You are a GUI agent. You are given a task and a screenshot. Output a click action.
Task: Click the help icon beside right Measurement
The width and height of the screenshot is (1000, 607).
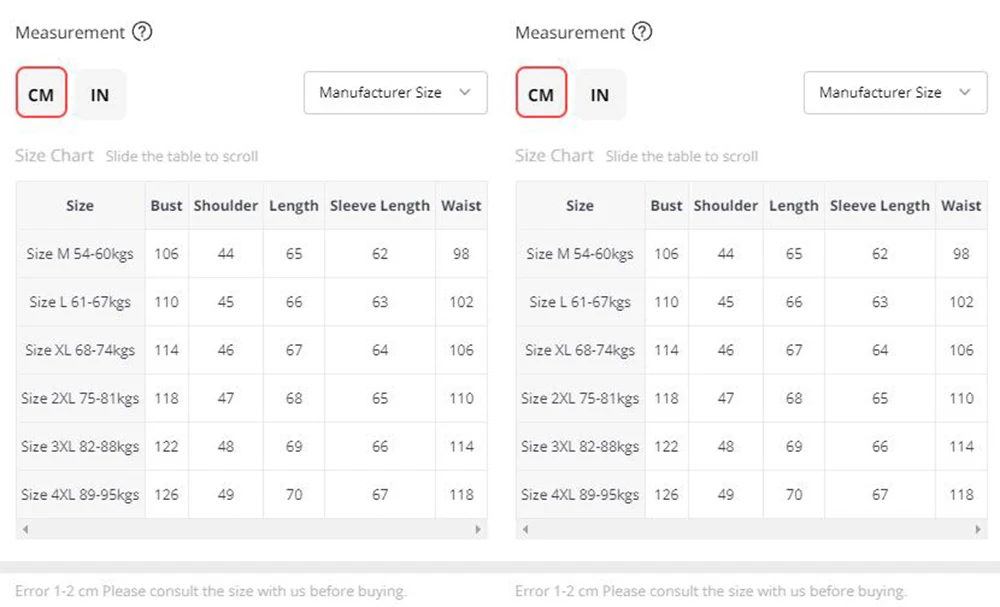pos(643,32)
